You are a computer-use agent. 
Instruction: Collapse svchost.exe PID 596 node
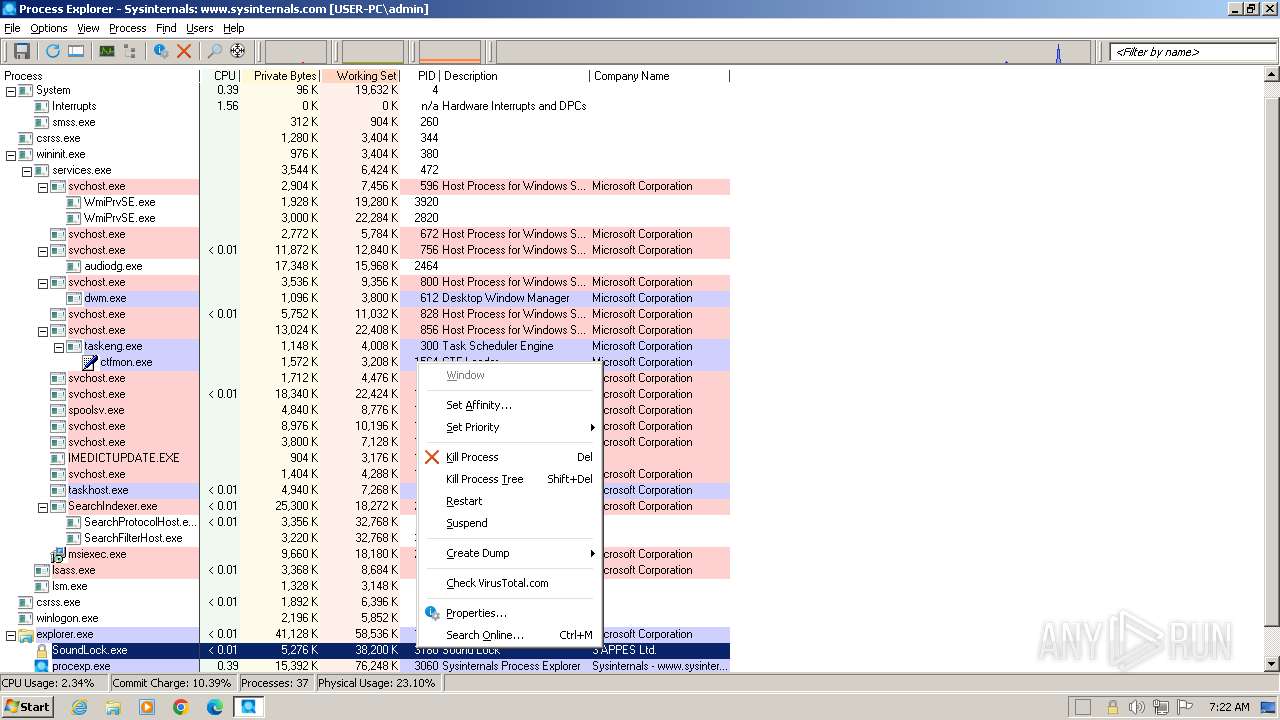click(43, 186)
